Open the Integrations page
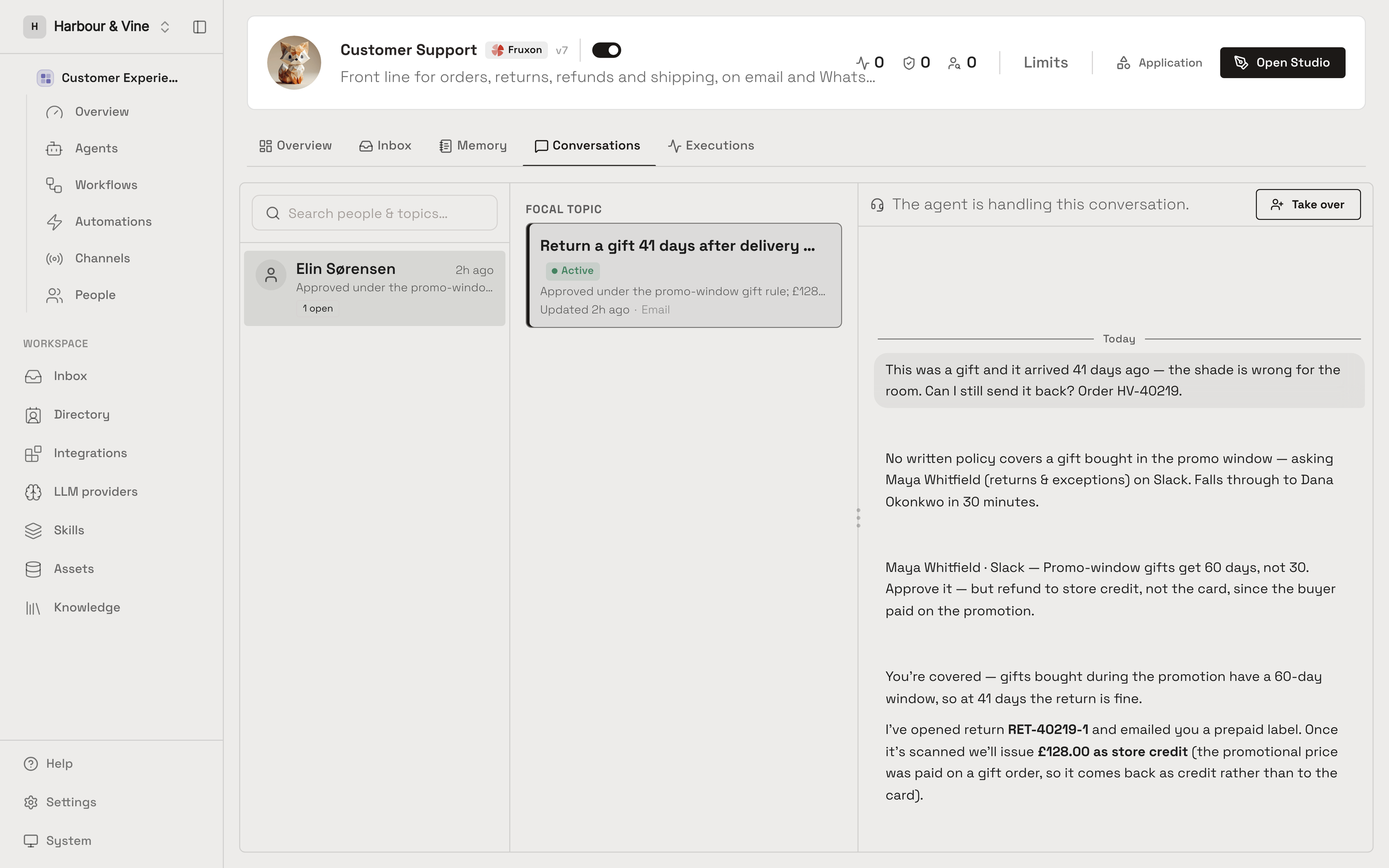1389x868 pixels. pyautogui.click(x=90, y=453)
